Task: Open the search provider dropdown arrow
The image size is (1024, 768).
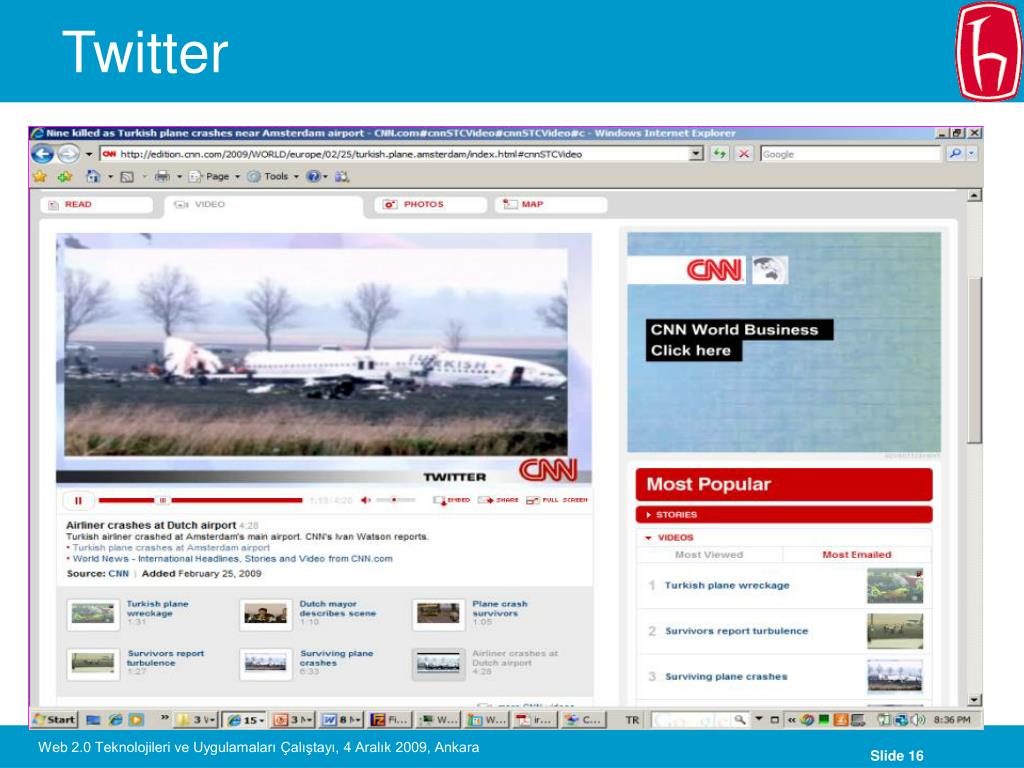Action: point(972,154)
